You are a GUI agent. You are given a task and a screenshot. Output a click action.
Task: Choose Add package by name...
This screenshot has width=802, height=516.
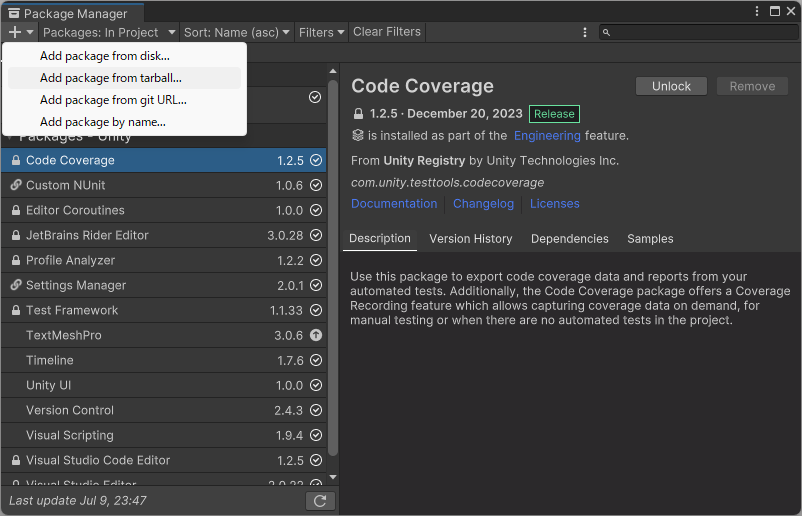click(124, 122)
